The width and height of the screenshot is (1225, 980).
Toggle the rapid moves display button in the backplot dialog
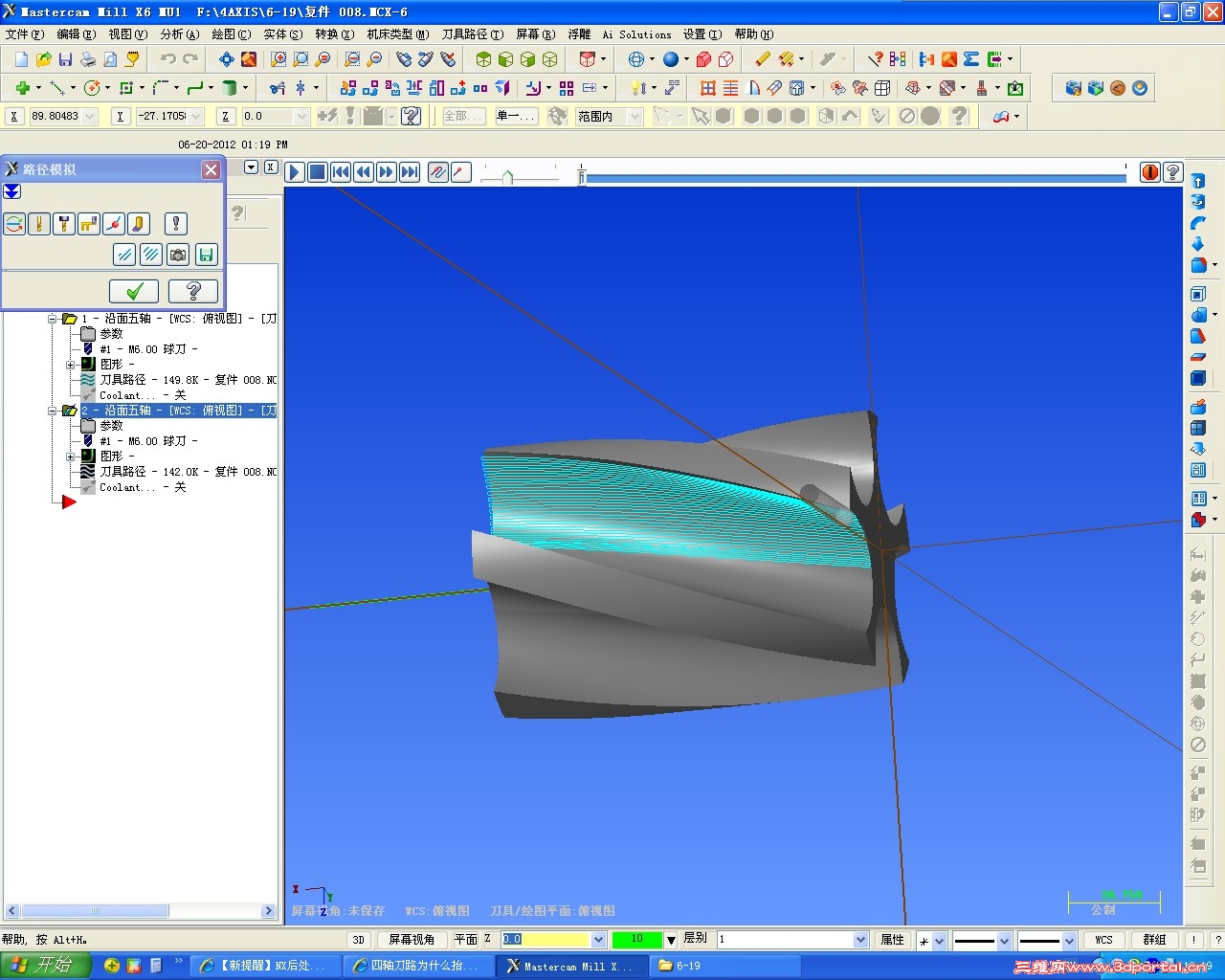89,224
